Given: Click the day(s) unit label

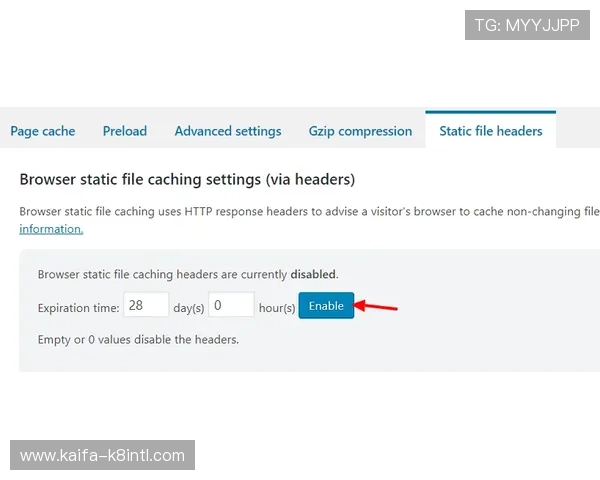Looking at the screenshot, I should (x=188, y=308).
